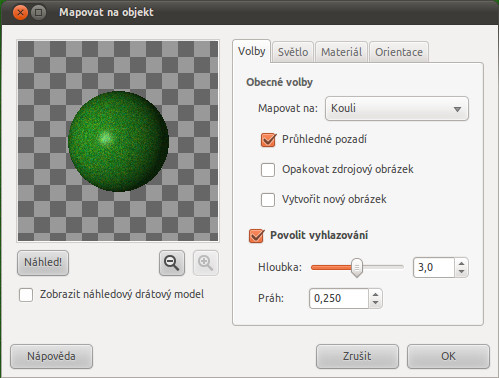The width and height of the screenshot is (499, 378).
Task: Decrease Hloubka value with down arrow
Action: [x=461, y=272]
